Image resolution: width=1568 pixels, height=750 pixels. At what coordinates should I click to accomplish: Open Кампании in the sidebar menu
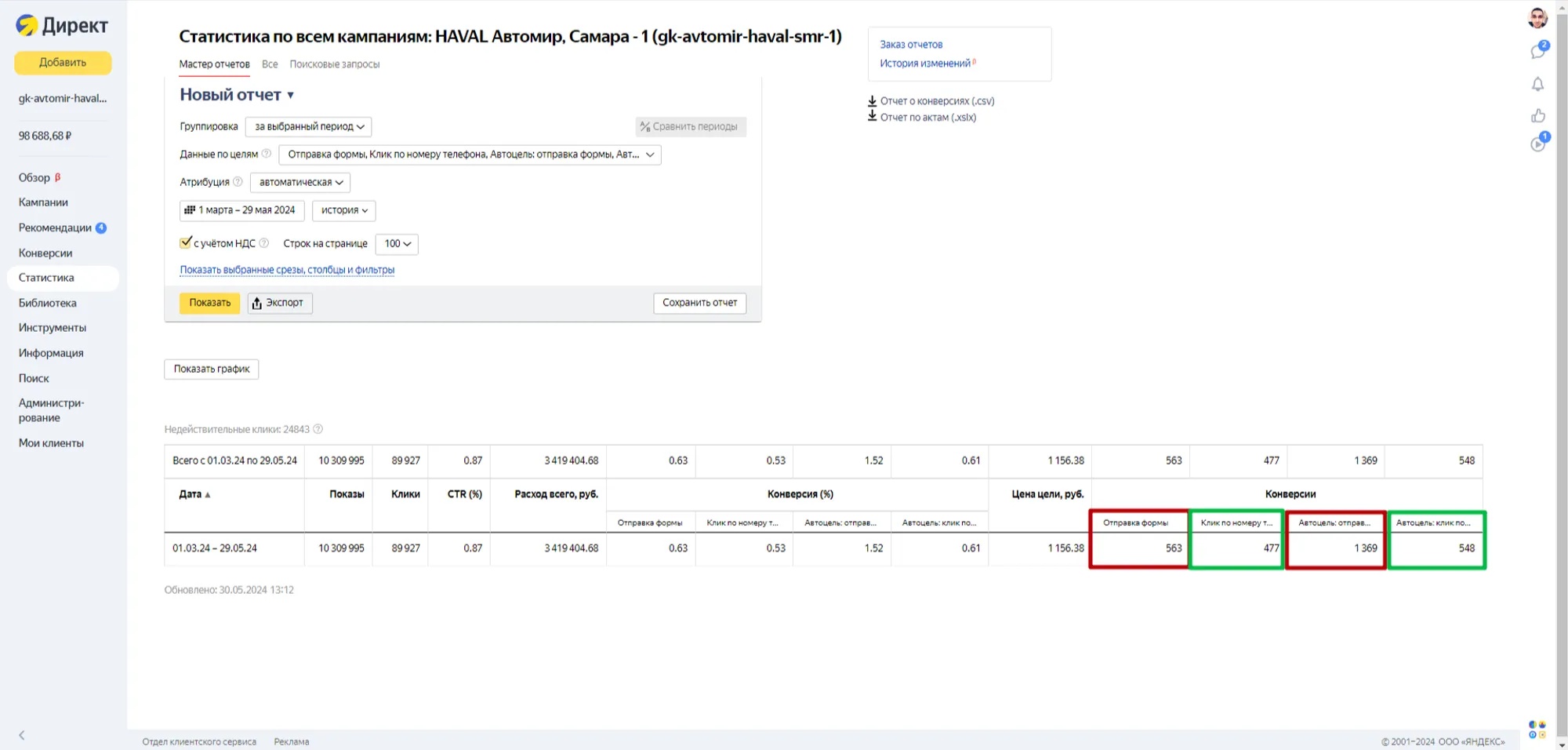[x=43, y=202]
